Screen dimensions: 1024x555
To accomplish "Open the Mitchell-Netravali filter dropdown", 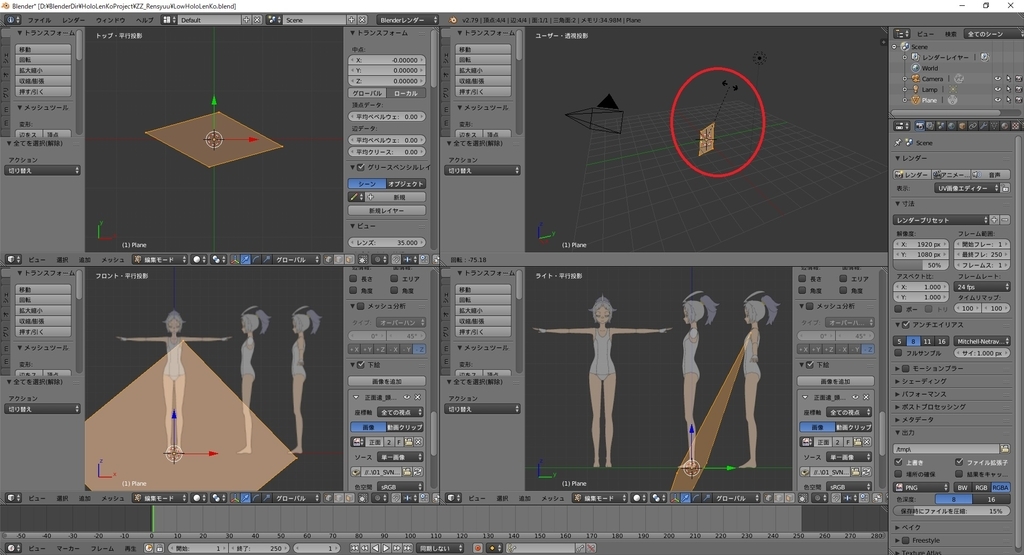I will point(982,341).
